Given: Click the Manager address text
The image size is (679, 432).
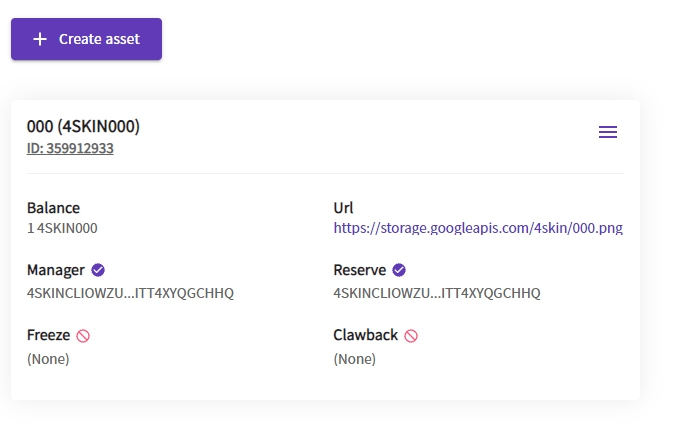Looking at the screenshot, I should click(x=130, y=293).
